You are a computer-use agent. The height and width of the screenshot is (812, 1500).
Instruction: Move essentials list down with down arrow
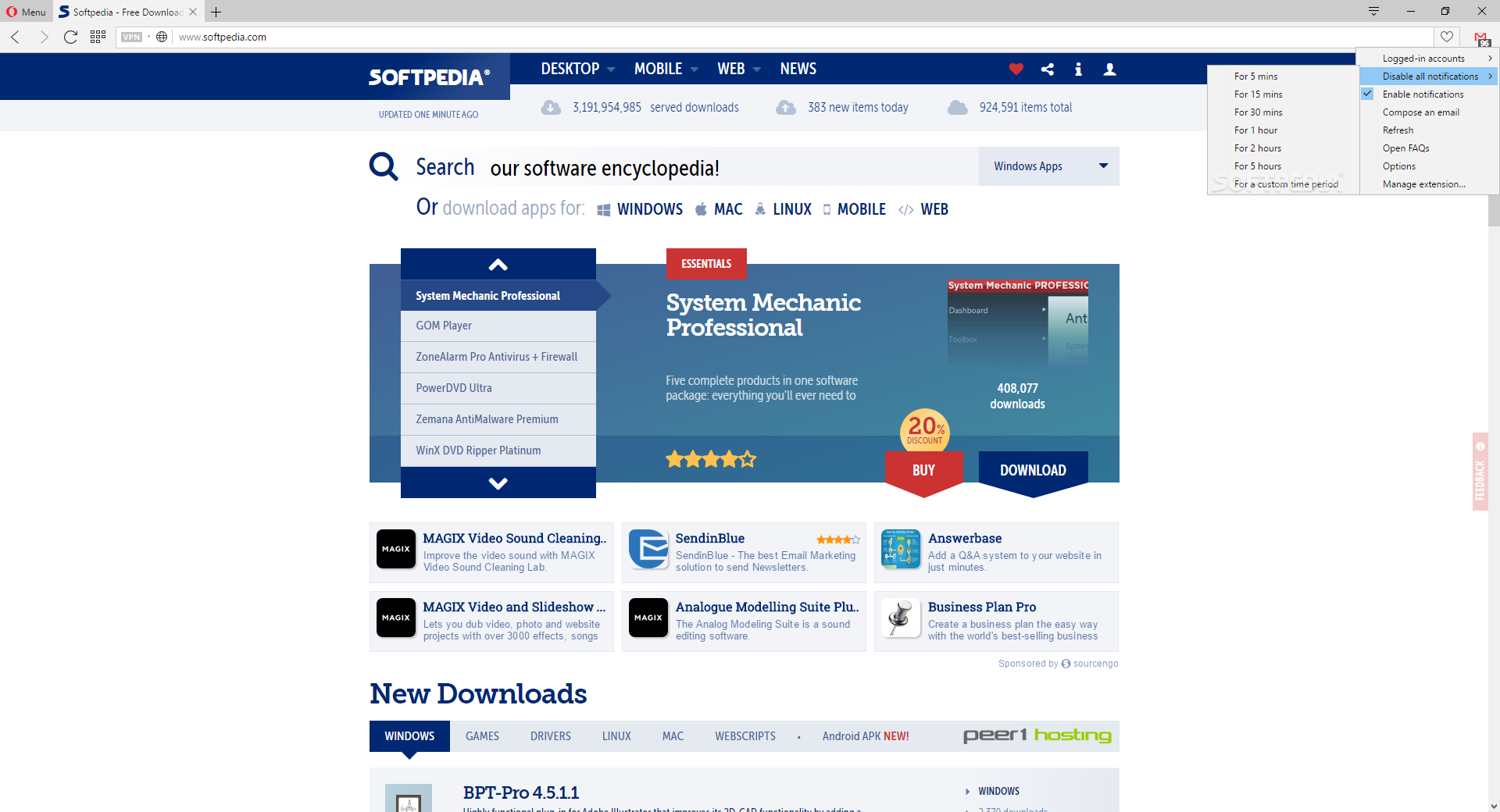[x=498, y=483]
